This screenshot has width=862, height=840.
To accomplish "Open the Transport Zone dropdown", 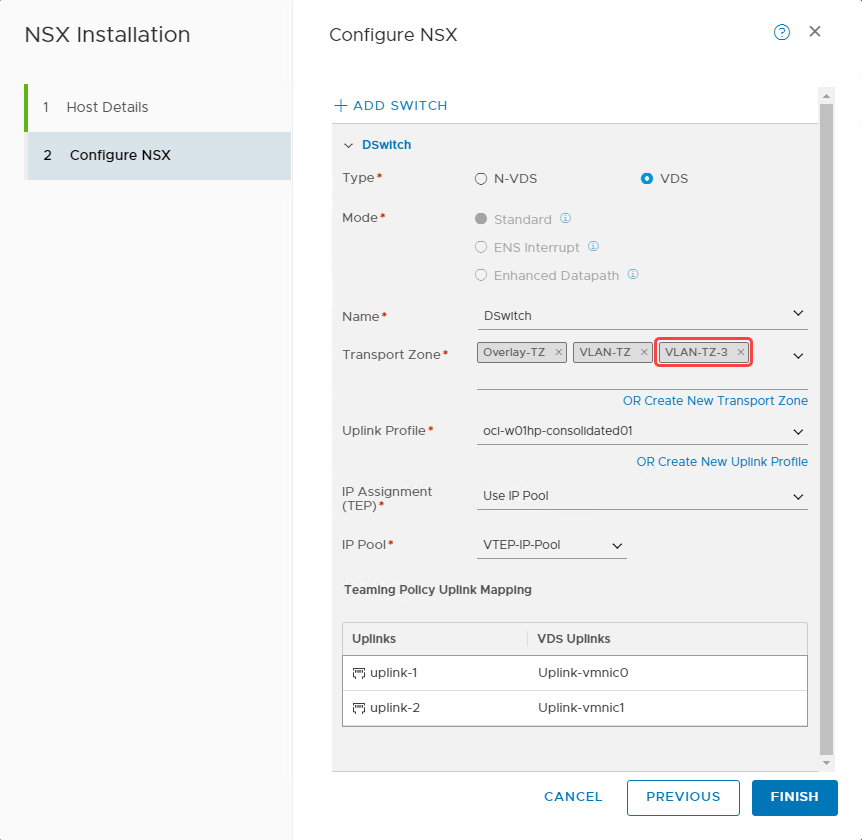I will [798, 355].
